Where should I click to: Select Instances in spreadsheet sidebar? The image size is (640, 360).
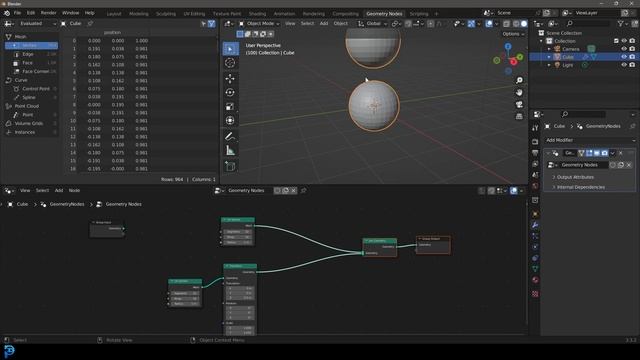pyautogui.click(x=31, y=132)
